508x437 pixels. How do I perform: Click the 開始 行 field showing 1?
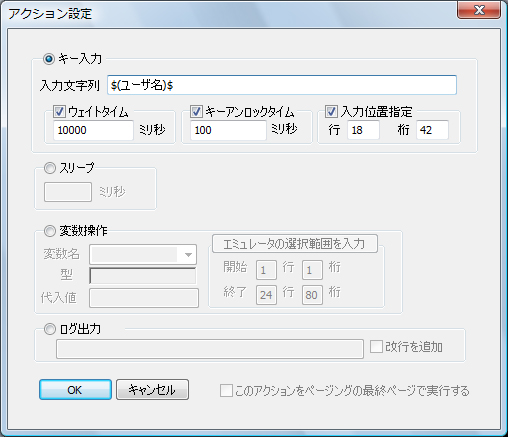[x=266, y=270]
